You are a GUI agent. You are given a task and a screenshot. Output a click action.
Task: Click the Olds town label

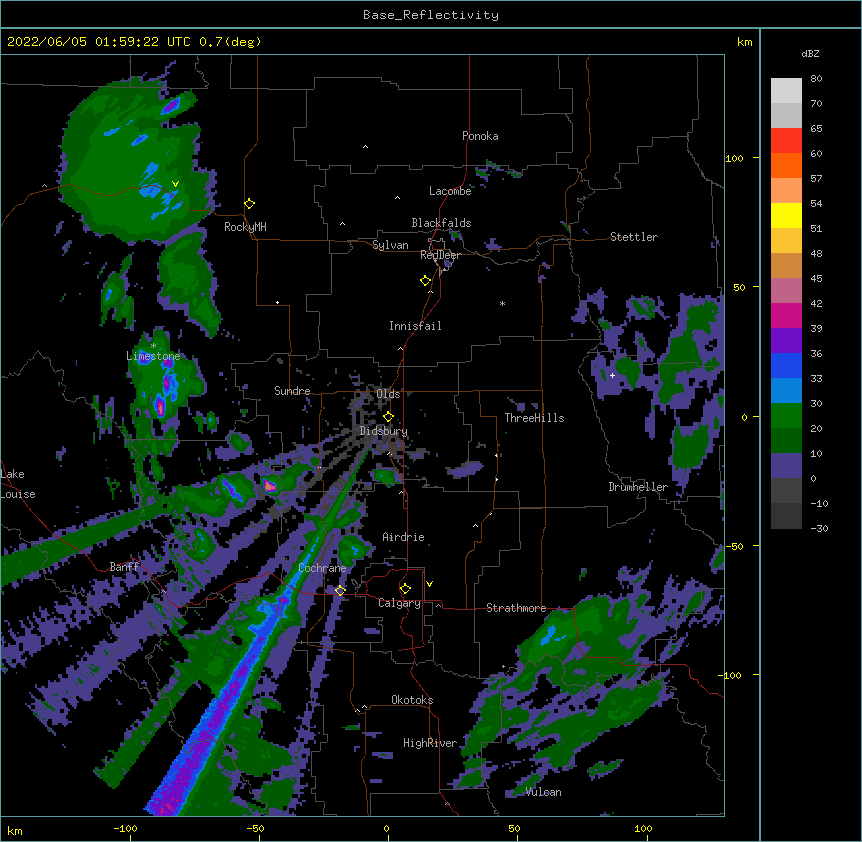388,394
